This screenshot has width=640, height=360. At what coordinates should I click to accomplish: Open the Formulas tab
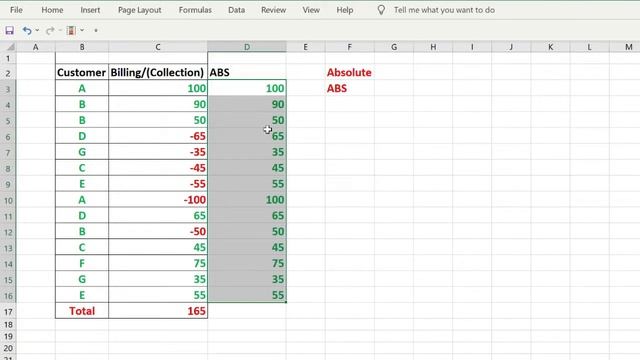pyautogui.click(x=195, y=10)
